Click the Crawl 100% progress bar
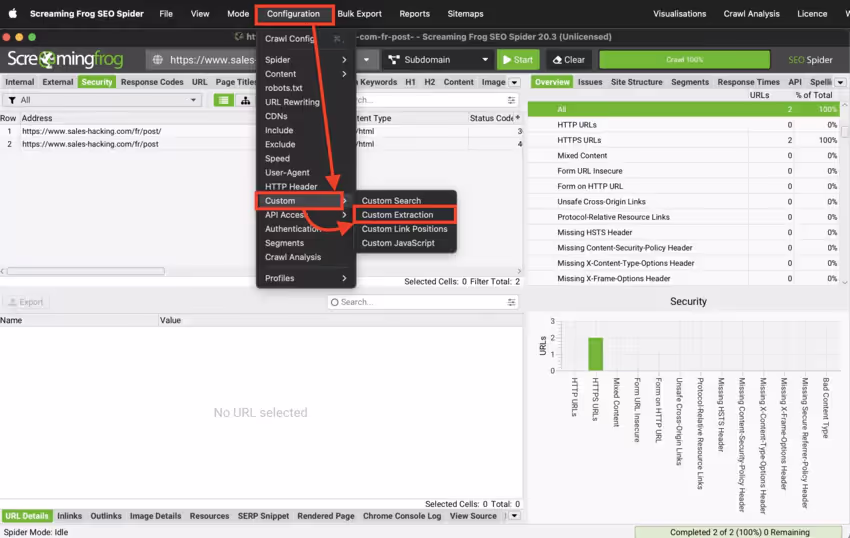The image size is (850, 538). tap(684, 60)
